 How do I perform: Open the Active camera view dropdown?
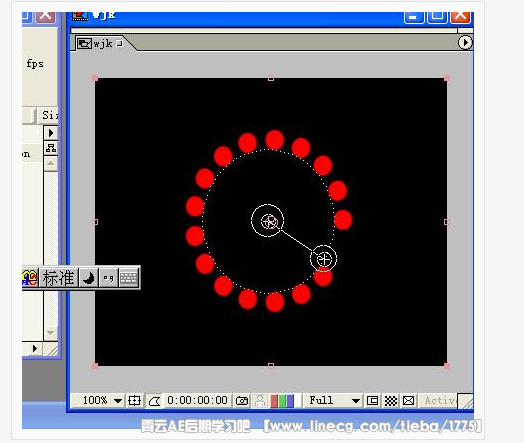pos(438,400)
